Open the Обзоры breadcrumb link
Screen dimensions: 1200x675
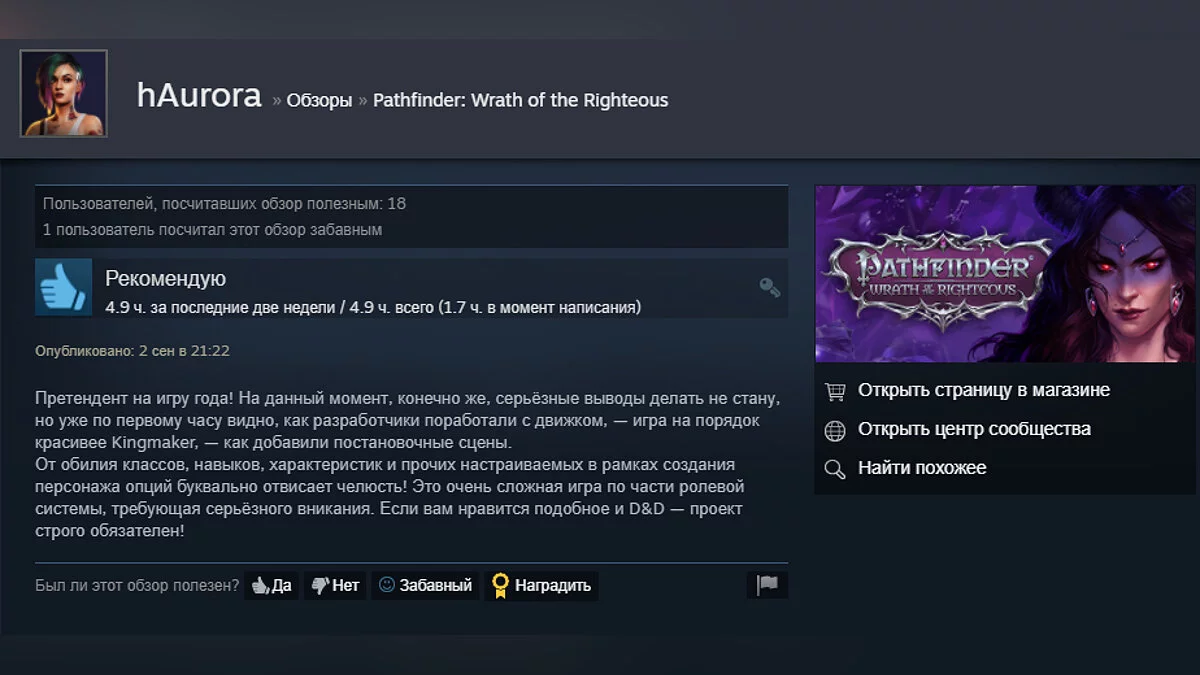[319, 100]
